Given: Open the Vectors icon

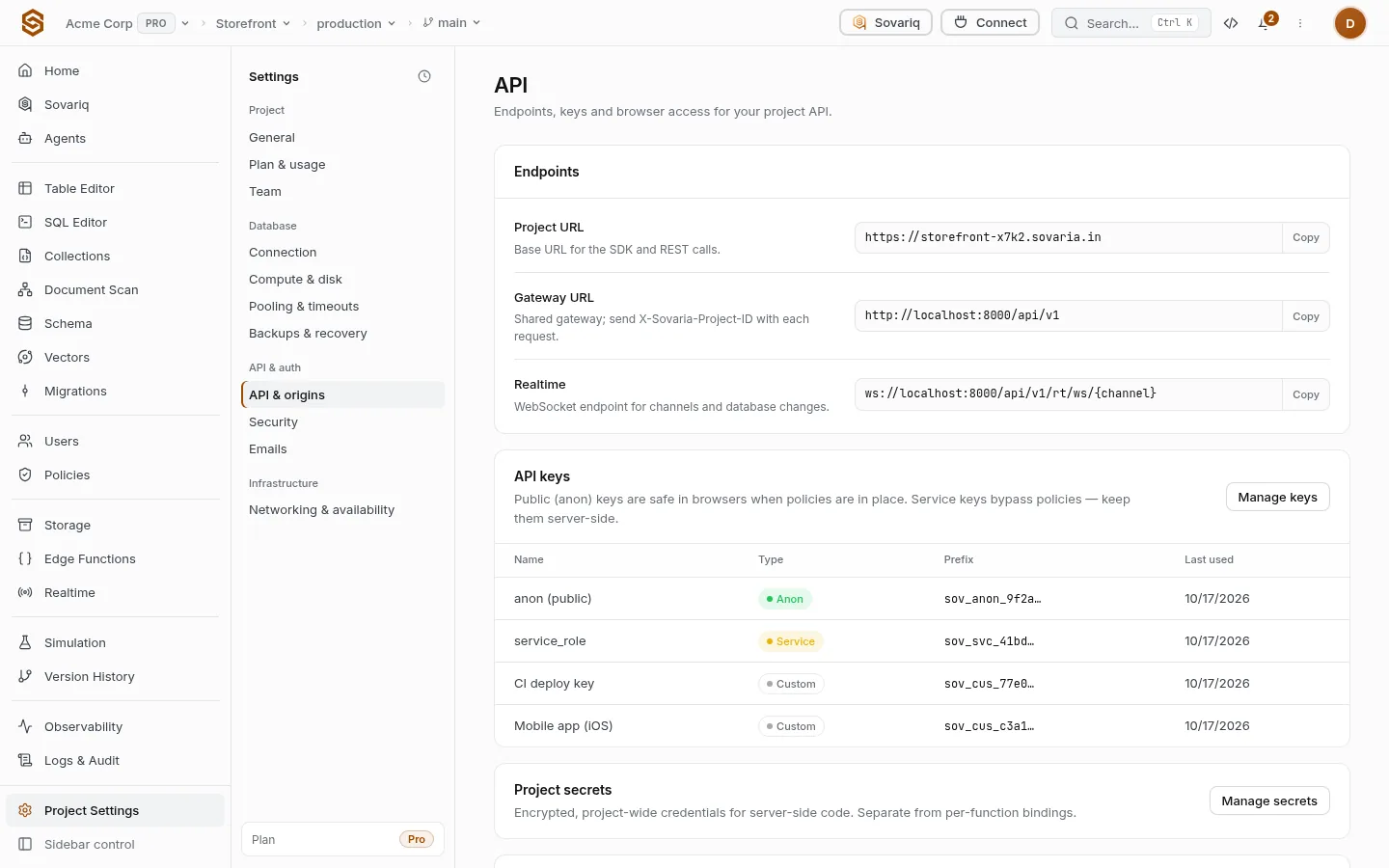Looking at the screenshot, I should 25,357.
